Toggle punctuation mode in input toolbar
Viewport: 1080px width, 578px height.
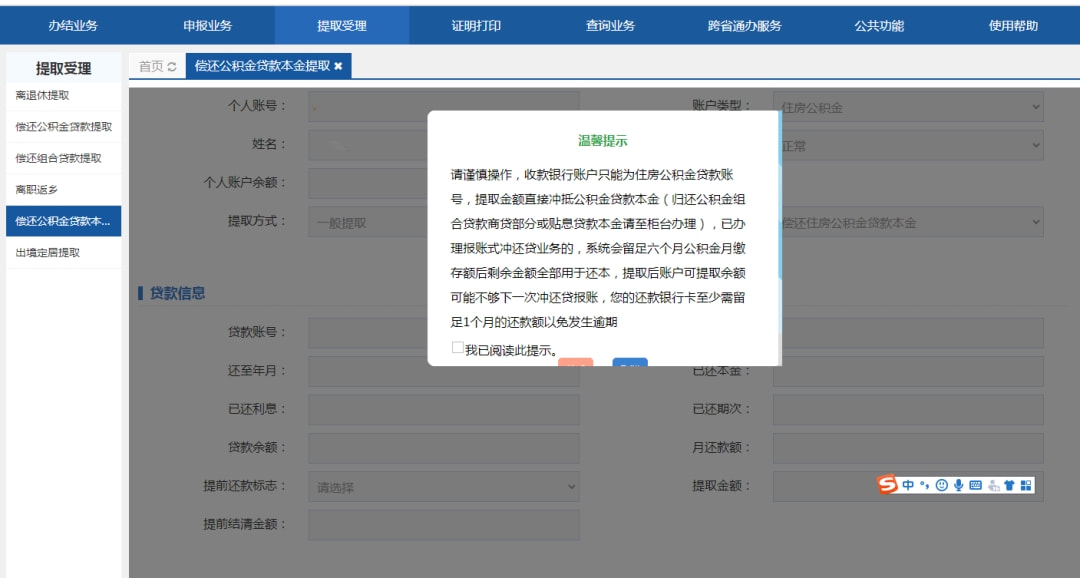[923, 485]
